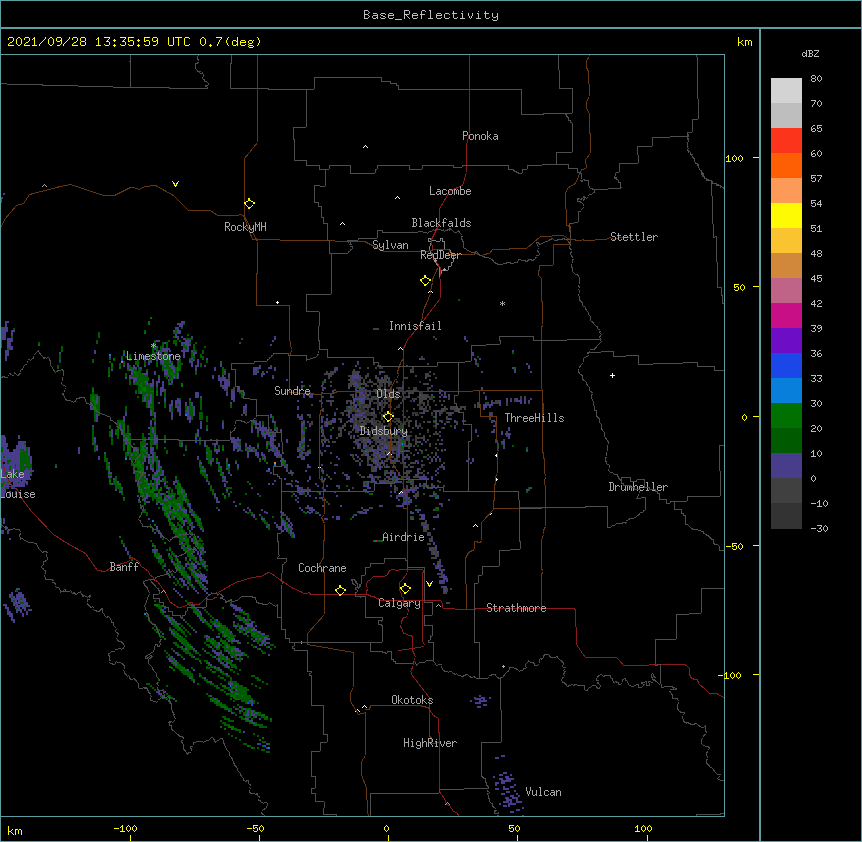The image size is (862, 842).
Task: Click the Sundre city label
Action: click(292, 391)
